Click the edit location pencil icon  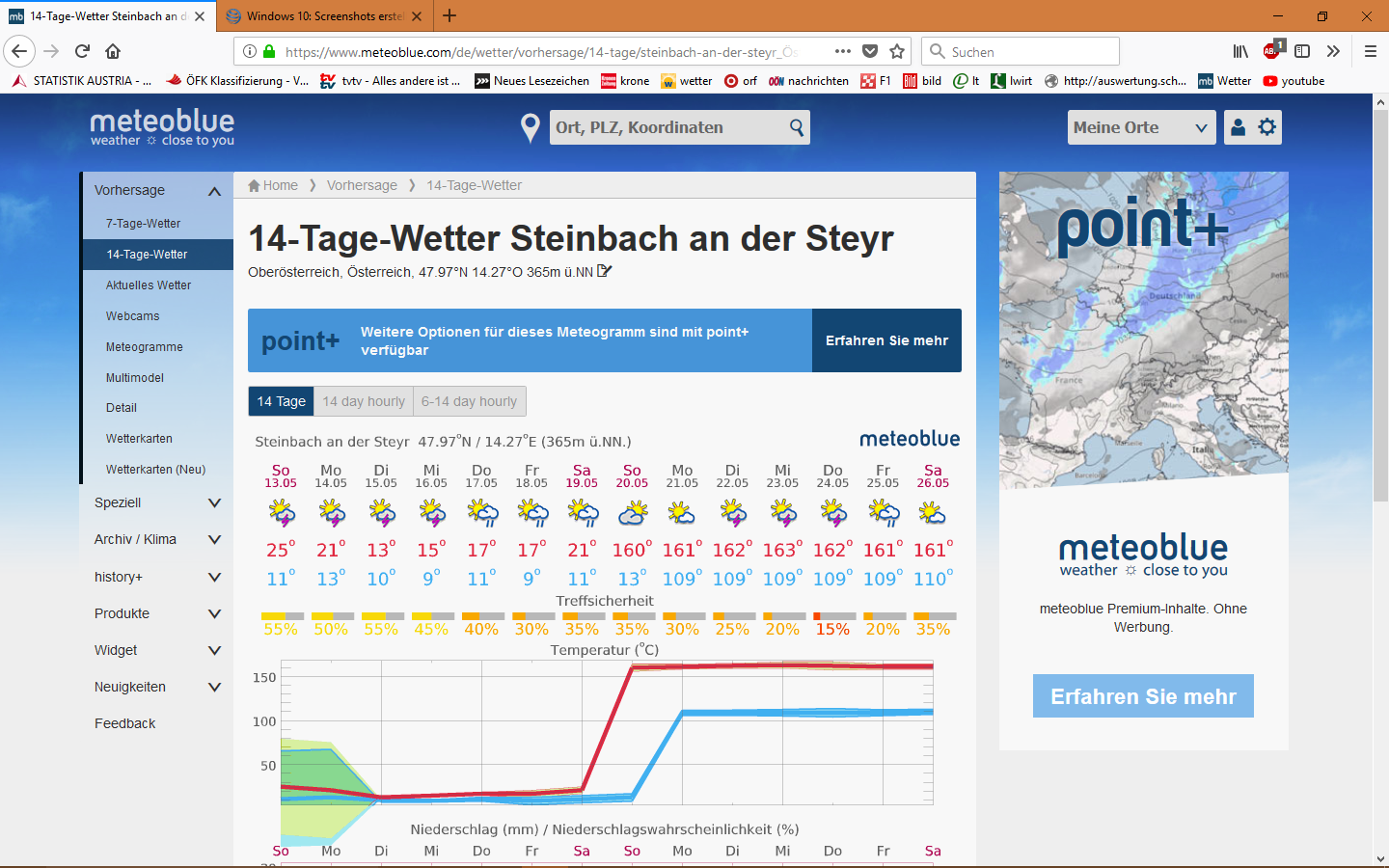[x=605, y=272]
